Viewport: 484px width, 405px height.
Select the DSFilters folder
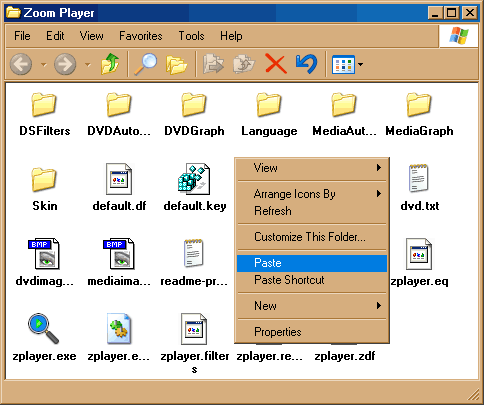click(x=44, y=114)
